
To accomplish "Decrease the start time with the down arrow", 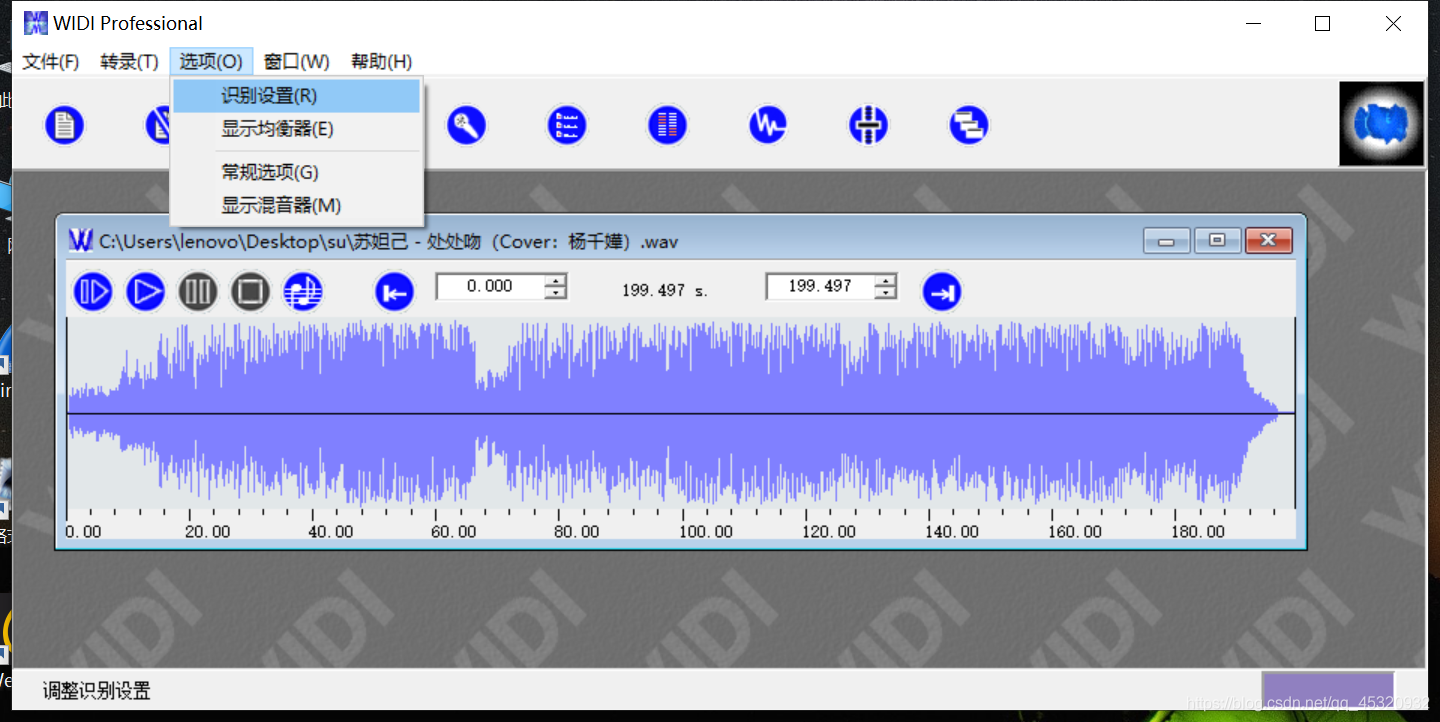I will click(x=556, y=293).
